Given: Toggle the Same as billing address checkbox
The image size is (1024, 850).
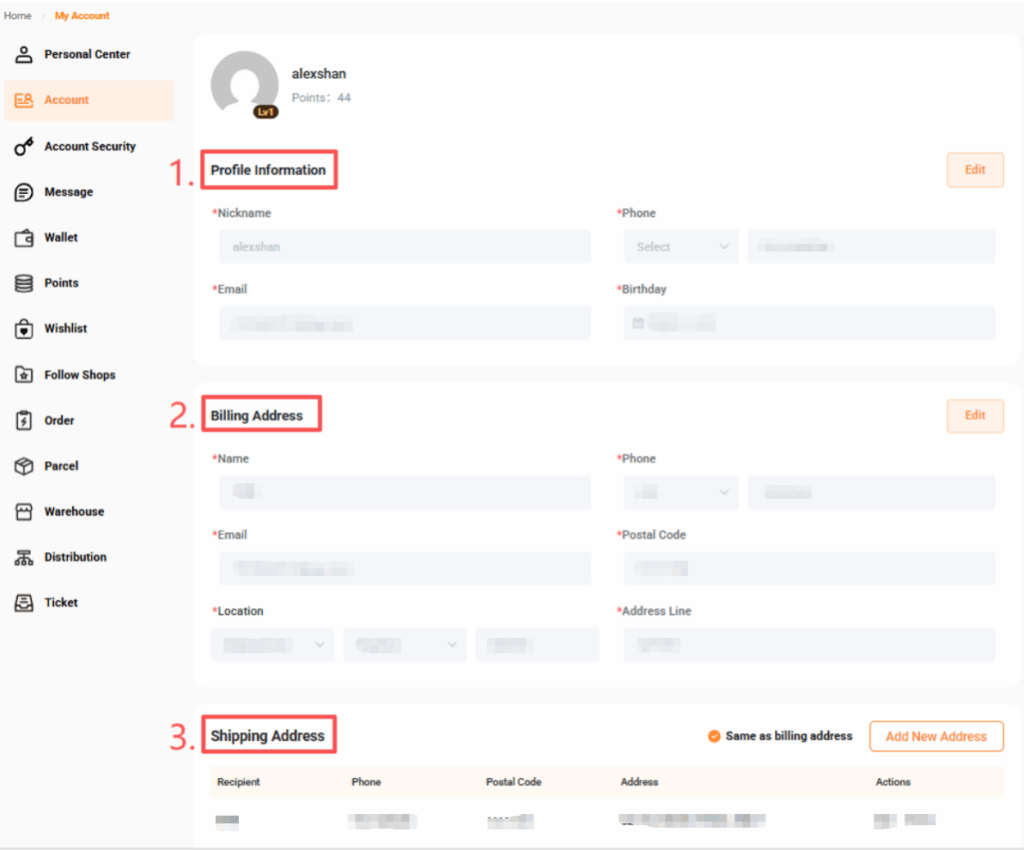Looking at the screenshot, I should point(714,736).
